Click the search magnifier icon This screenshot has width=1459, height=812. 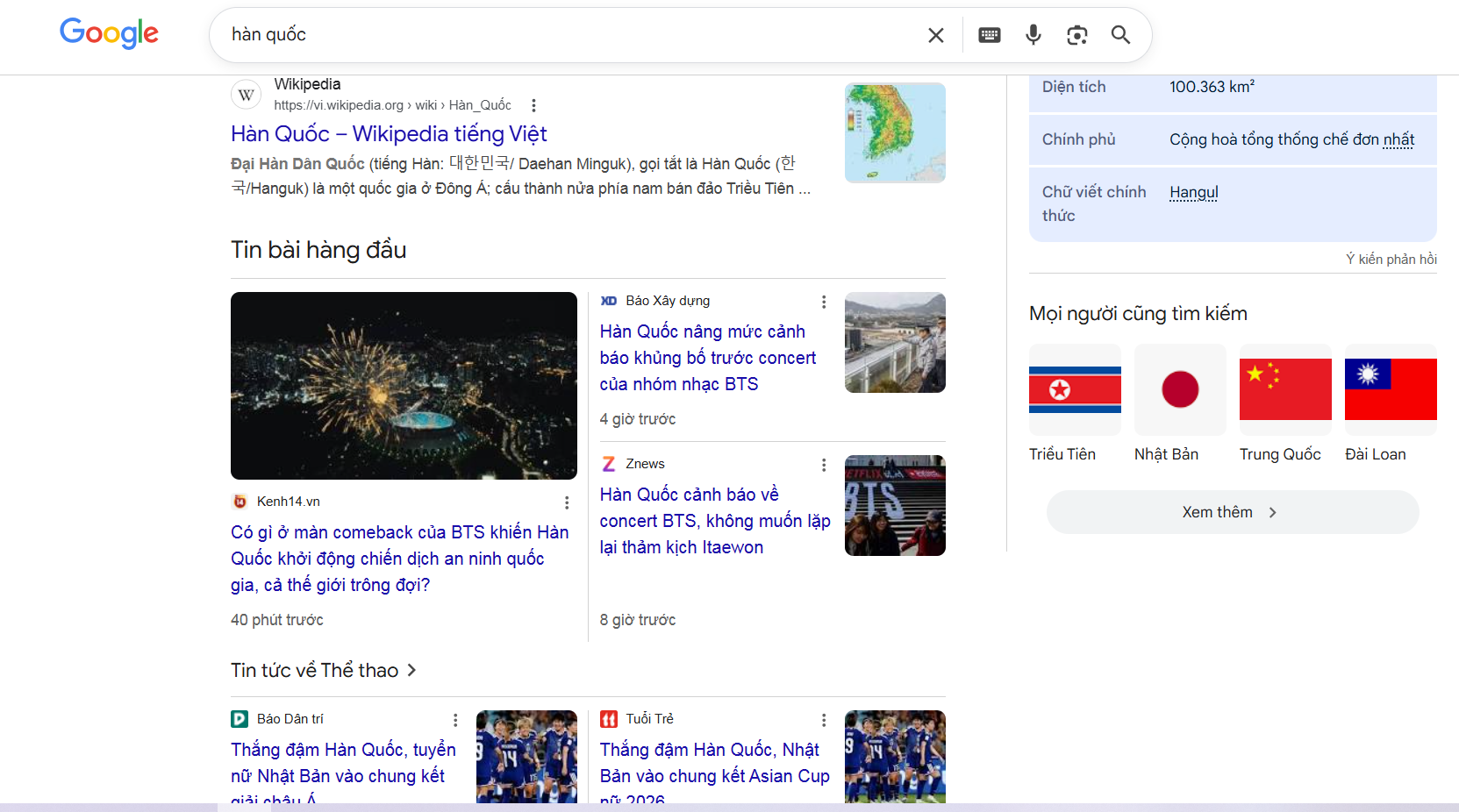[x=1120, y=35]
